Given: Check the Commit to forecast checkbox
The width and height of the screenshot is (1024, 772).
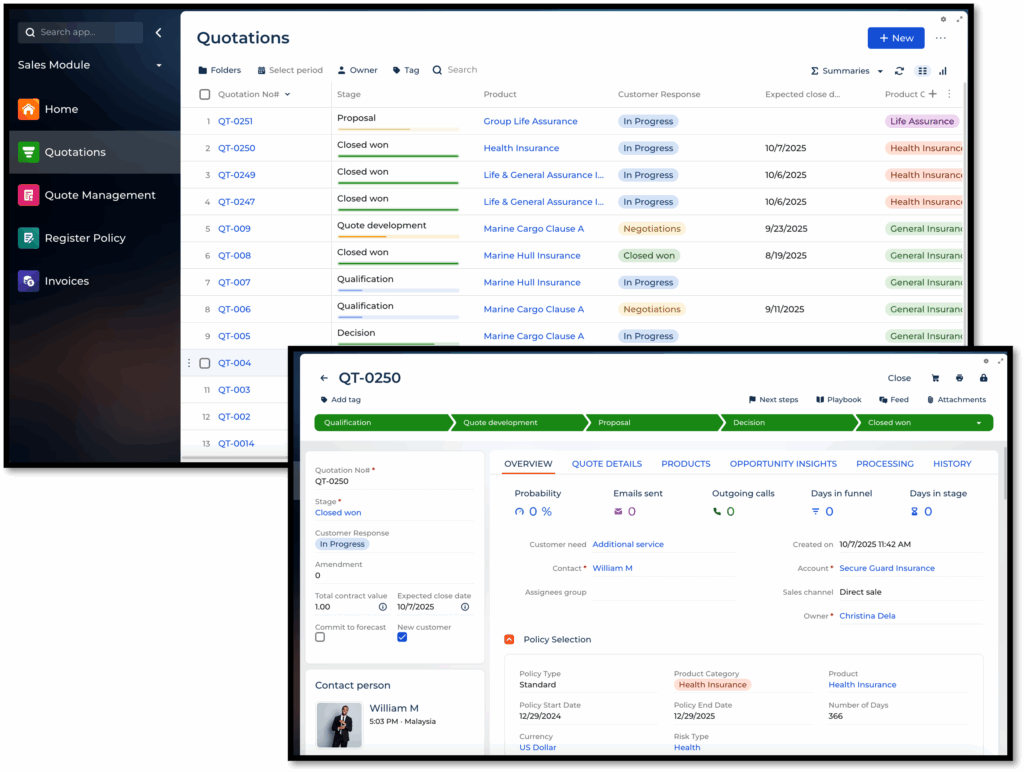Looking at the screenshot, I should (x=320, y=637).
